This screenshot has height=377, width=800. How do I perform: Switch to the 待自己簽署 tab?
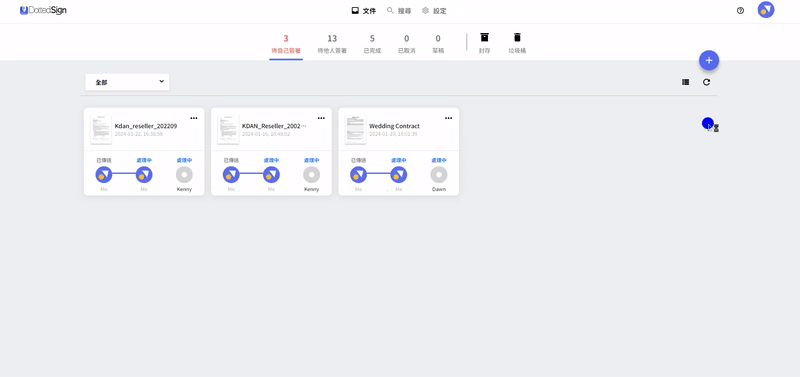pos(286,44)
